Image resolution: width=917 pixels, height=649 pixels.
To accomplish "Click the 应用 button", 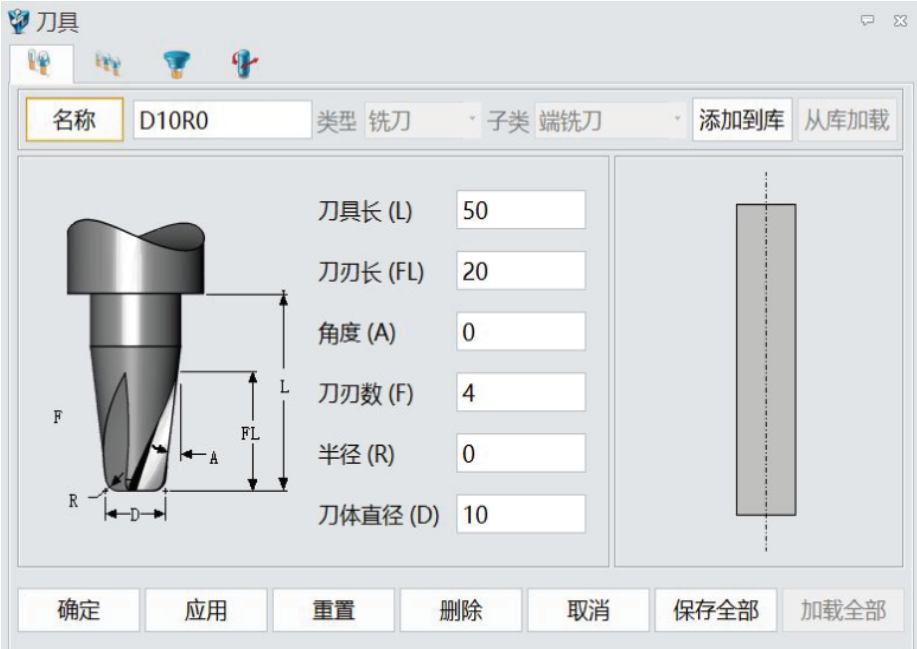I will [206, 610].
